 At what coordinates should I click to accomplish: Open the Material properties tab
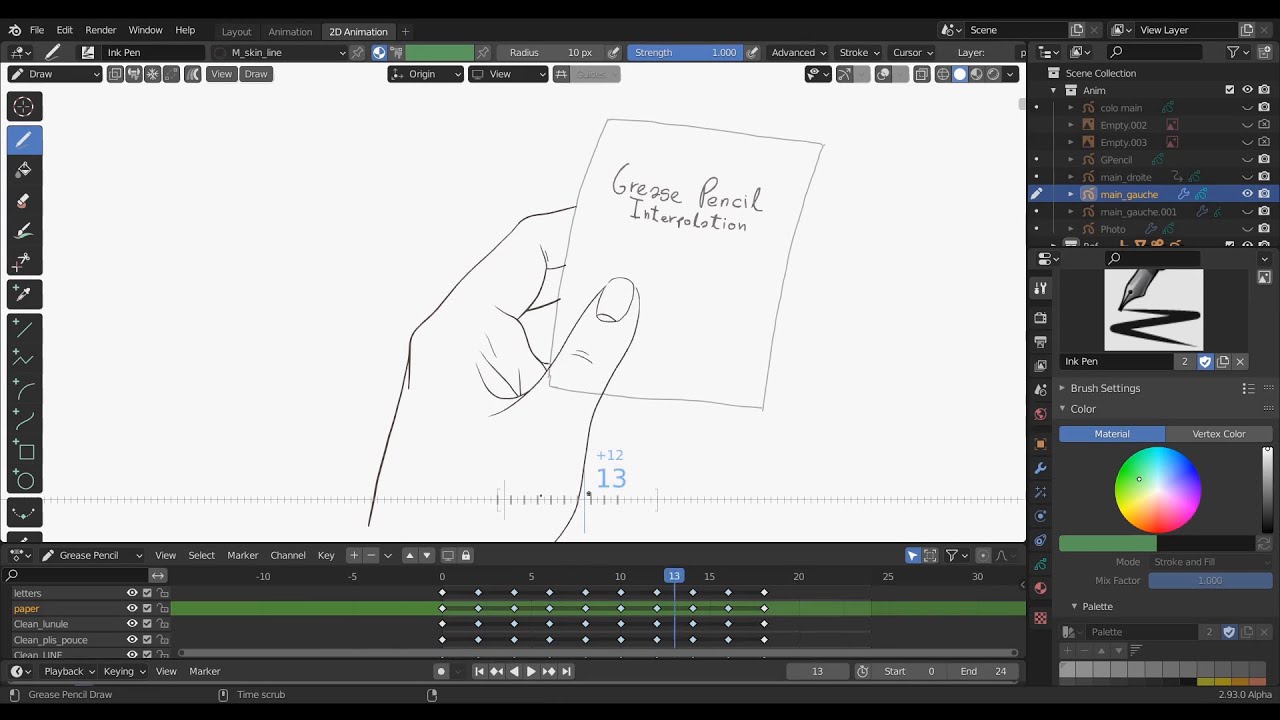pos(1041,588)
